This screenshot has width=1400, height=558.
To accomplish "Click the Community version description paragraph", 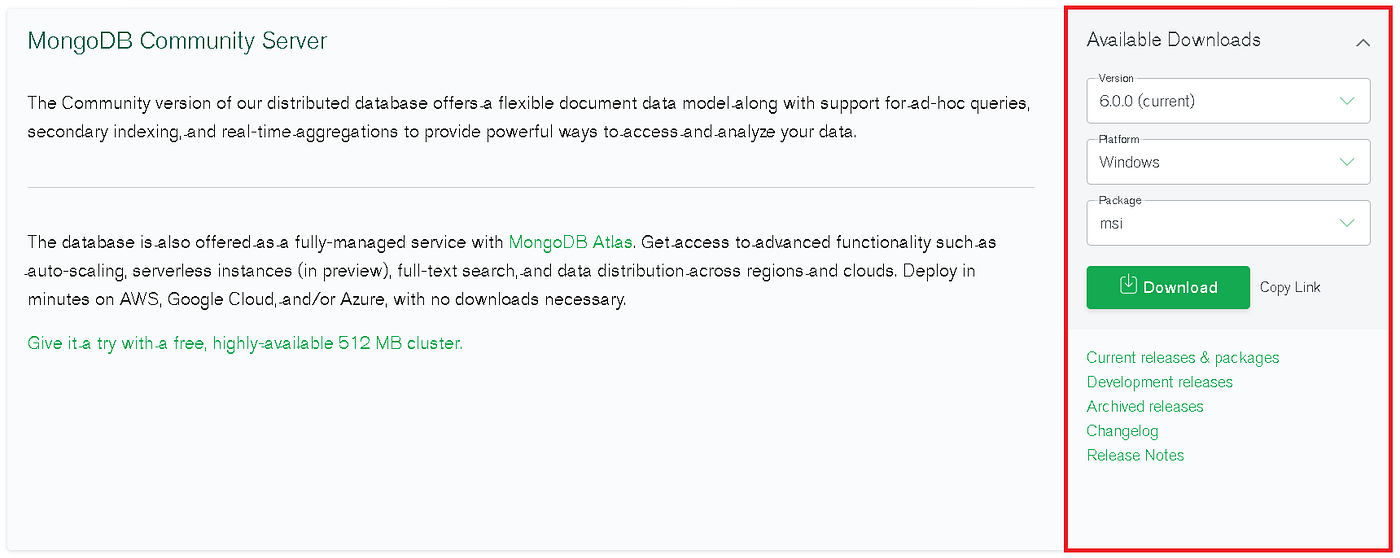I will point(528,117).
